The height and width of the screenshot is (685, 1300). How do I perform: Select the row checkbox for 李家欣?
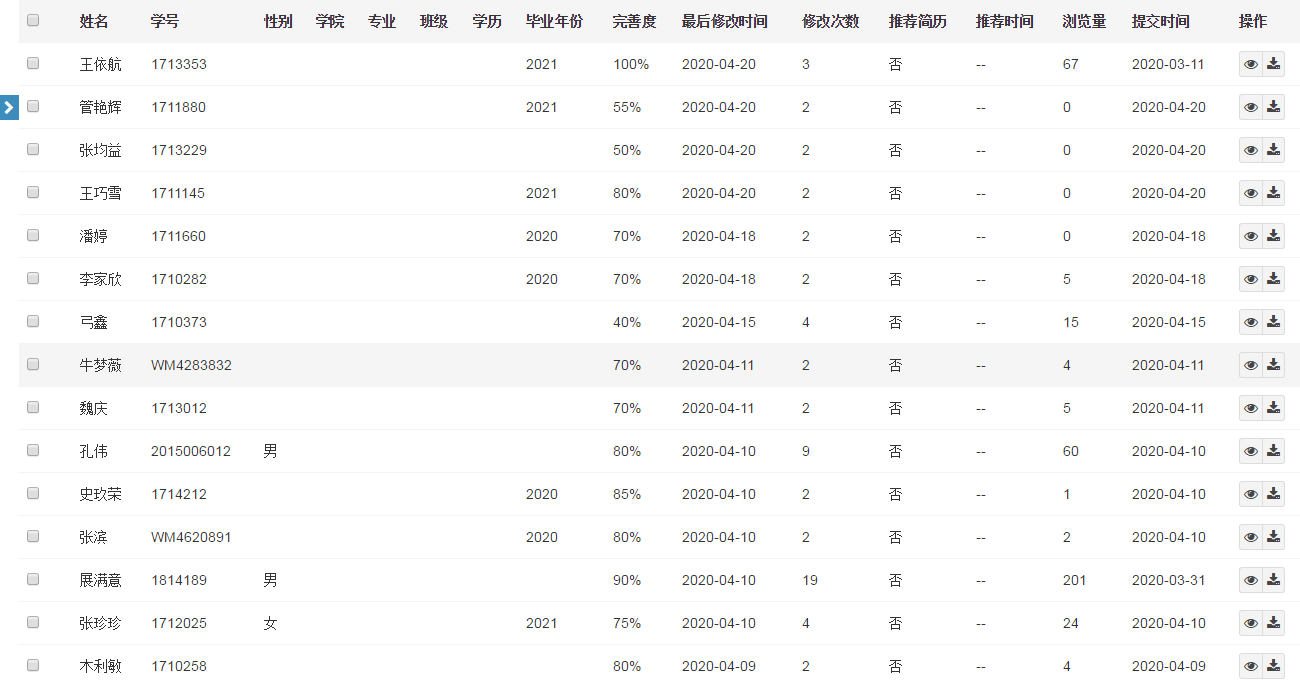[x=33, y=278]
